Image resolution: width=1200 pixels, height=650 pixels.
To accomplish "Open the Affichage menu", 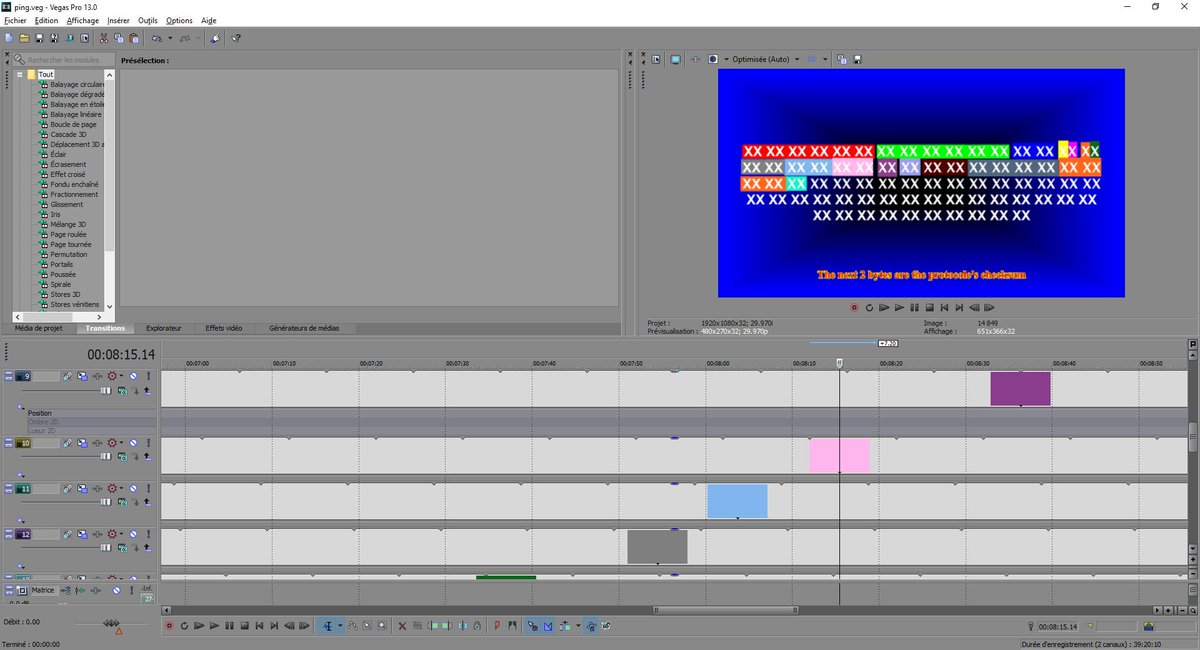I will pos(83,20).
